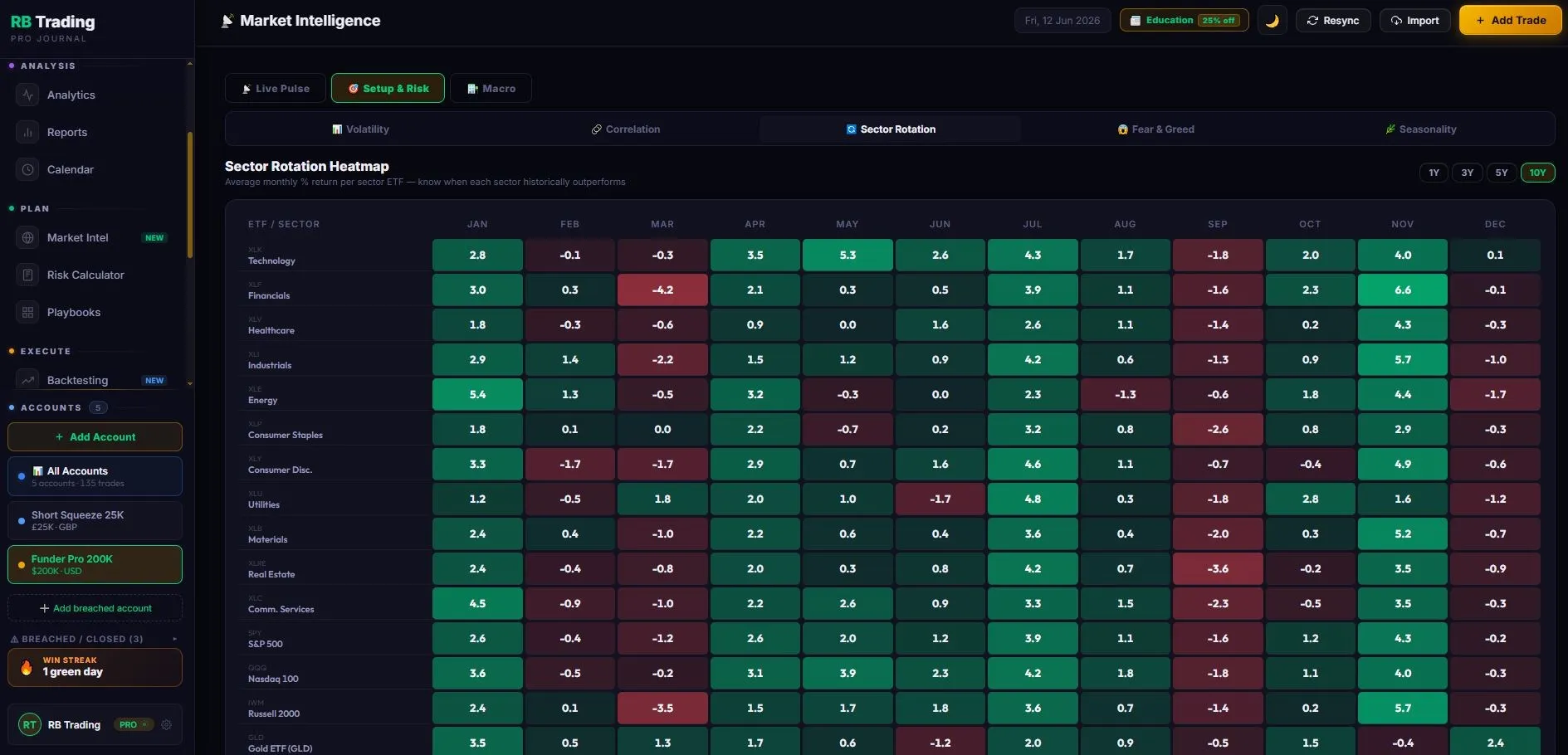This screenshot has height=755, width=1568.
Task: Click the Financials March -4.2 heatmap cell
Action: (x=662, y=290)
